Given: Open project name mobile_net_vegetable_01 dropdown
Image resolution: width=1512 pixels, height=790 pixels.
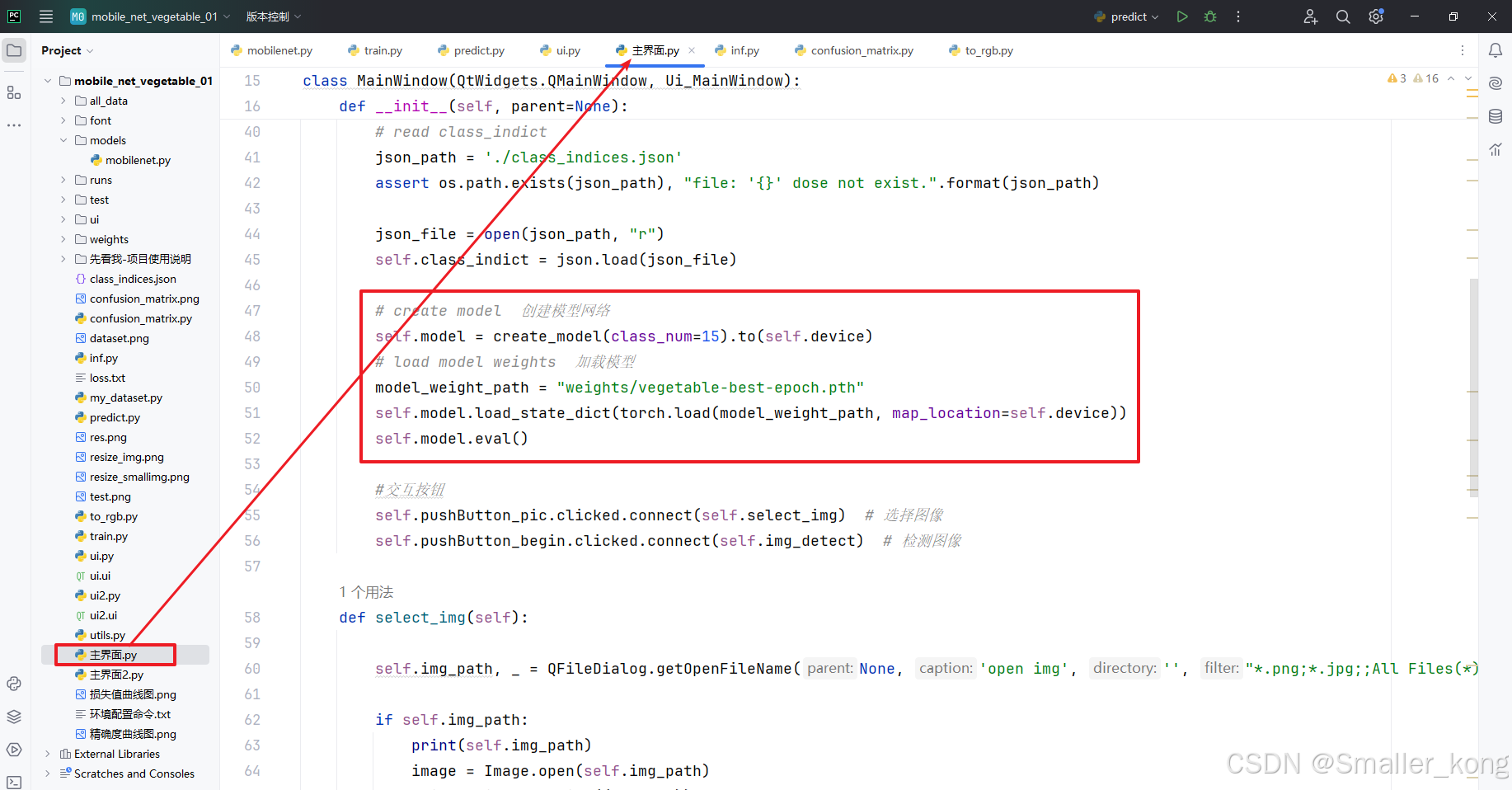Looking at the screenshot, I should [x=150, y=16].
